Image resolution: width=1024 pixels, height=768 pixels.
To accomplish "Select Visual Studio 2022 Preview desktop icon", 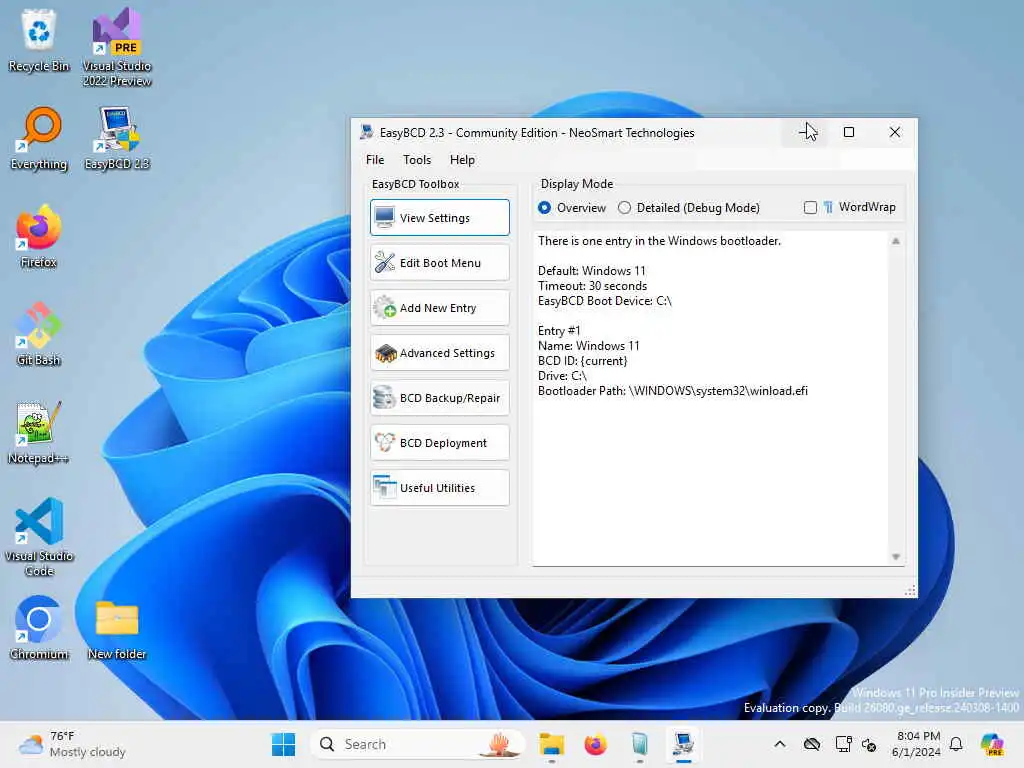I will (117, 48).
